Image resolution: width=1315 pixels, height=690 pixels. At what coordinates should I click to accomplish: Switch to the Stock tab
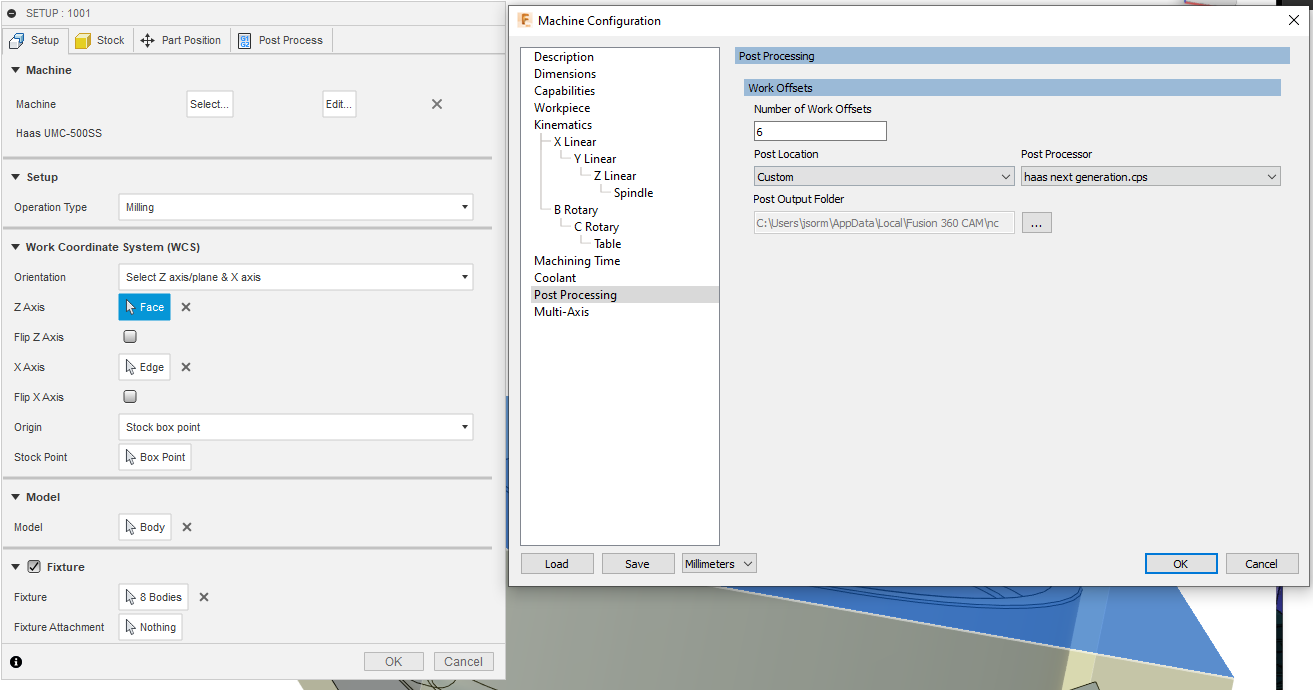[100, 40]
